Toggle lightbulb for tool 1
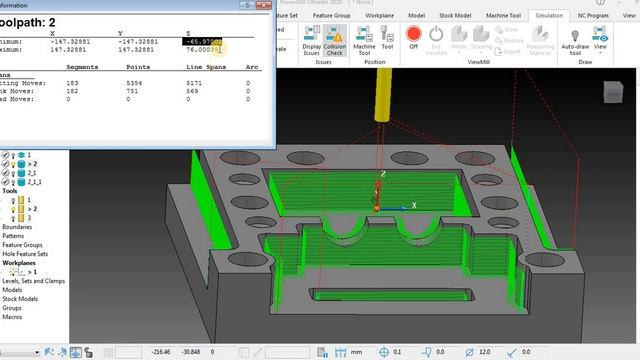Image resolution: width=640 pixels, height=360 pixels. click(x=13, y=200)
